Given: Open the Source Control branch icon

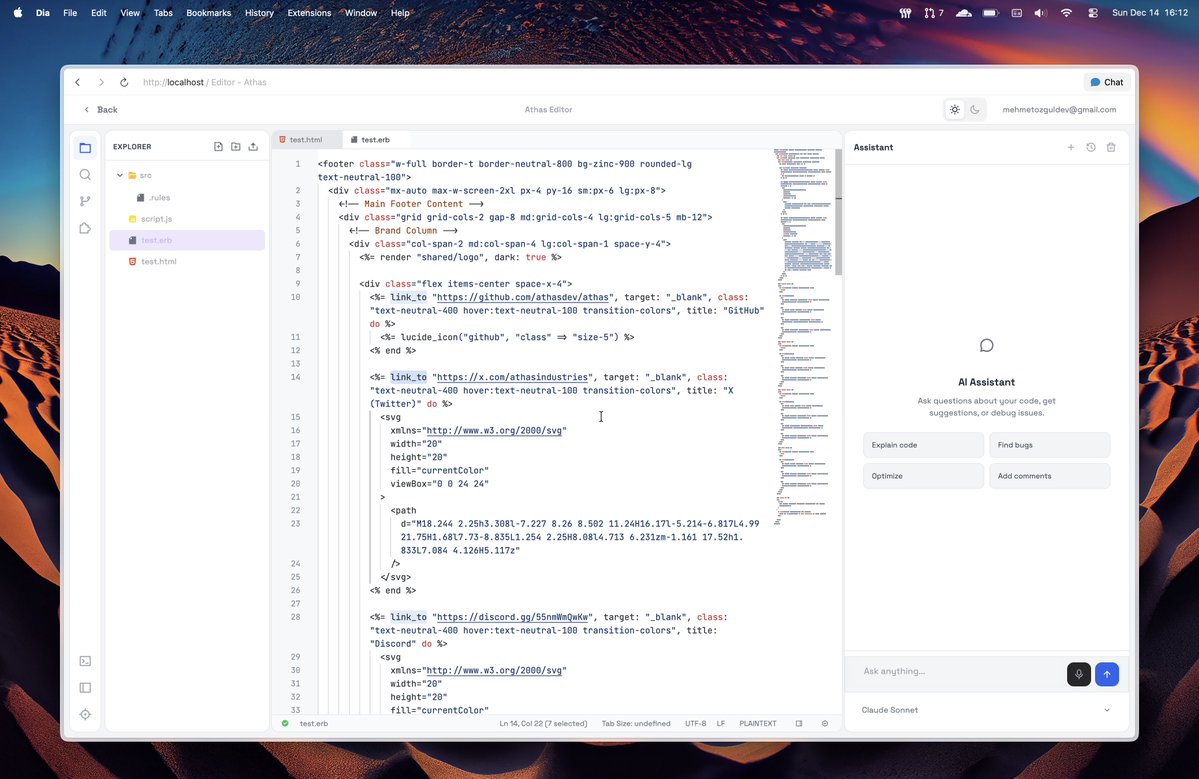Looking at the screenshot, I should click(85, 201).
